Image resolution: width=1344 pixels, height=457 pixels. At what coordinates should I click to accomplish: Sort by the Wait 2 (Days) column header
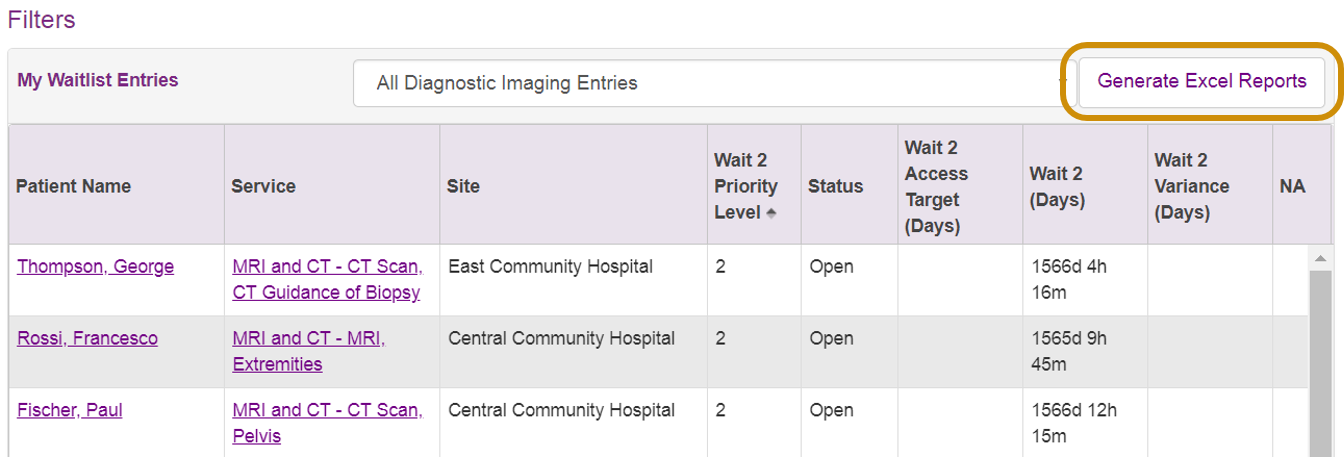click(x=1057, y=187)
